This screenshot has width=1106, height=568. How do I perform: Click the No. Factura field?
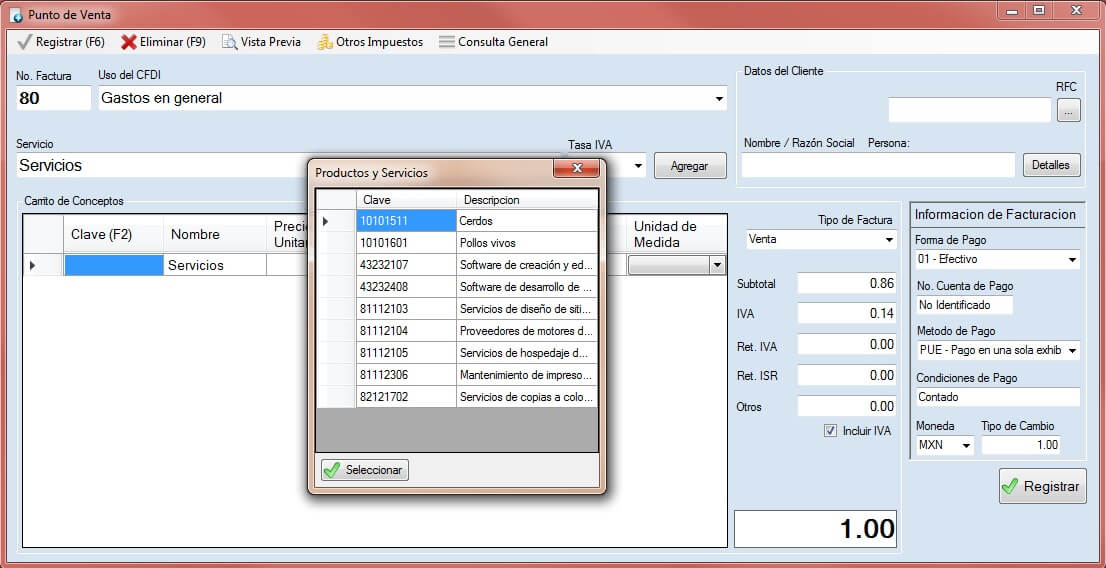pos(54,98)
